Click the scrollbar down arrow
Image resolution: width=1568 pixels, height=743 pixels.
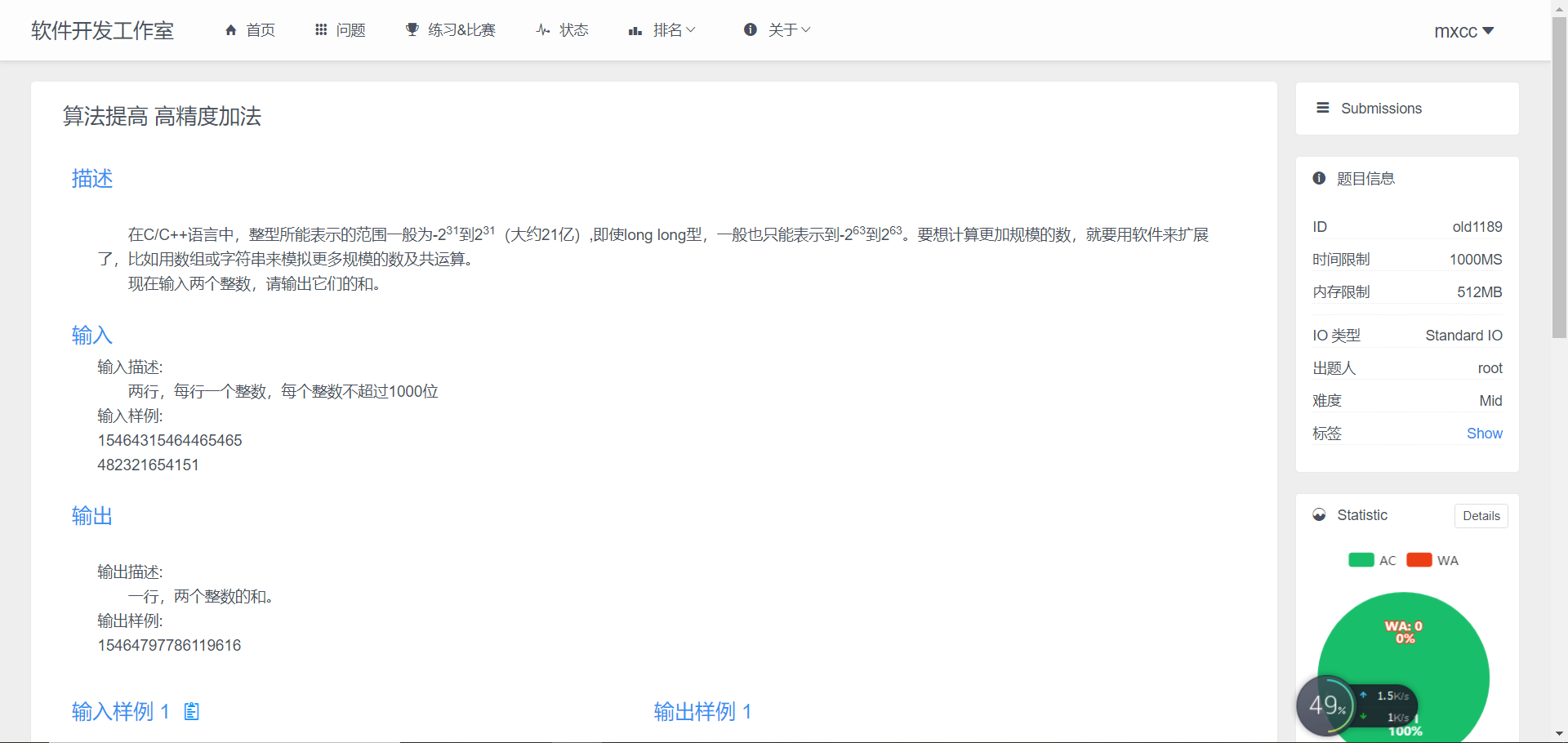point(1560,732)
